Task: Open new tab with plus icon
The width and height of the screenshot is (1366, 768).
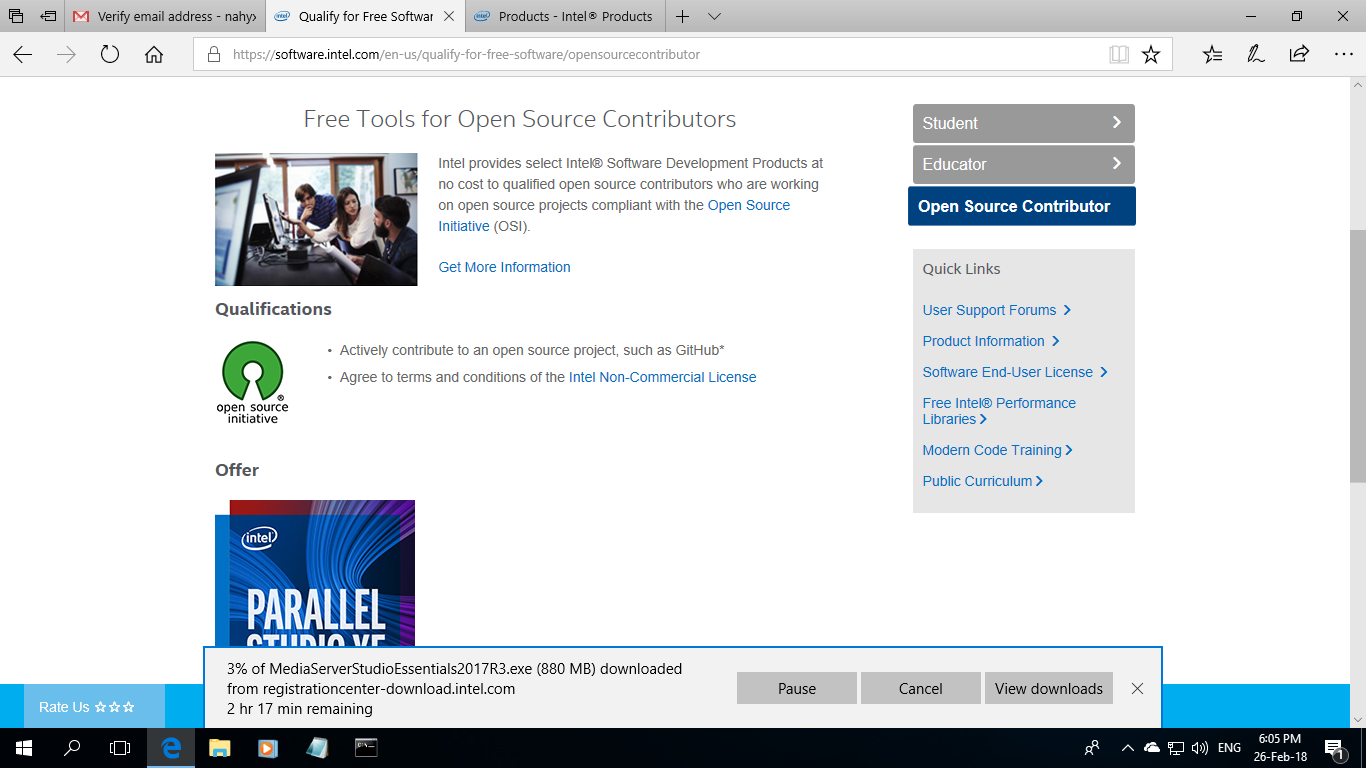Action: tap(682, 17)
